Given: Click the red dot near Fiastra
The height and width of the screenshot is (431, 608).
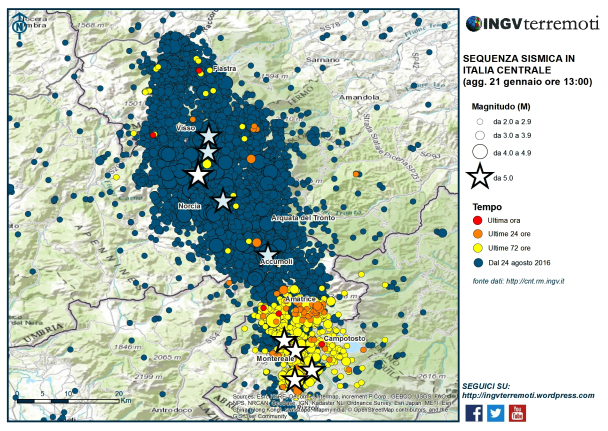Looking at the screenshot, I should pyautogui.click(x=199, y=71).
